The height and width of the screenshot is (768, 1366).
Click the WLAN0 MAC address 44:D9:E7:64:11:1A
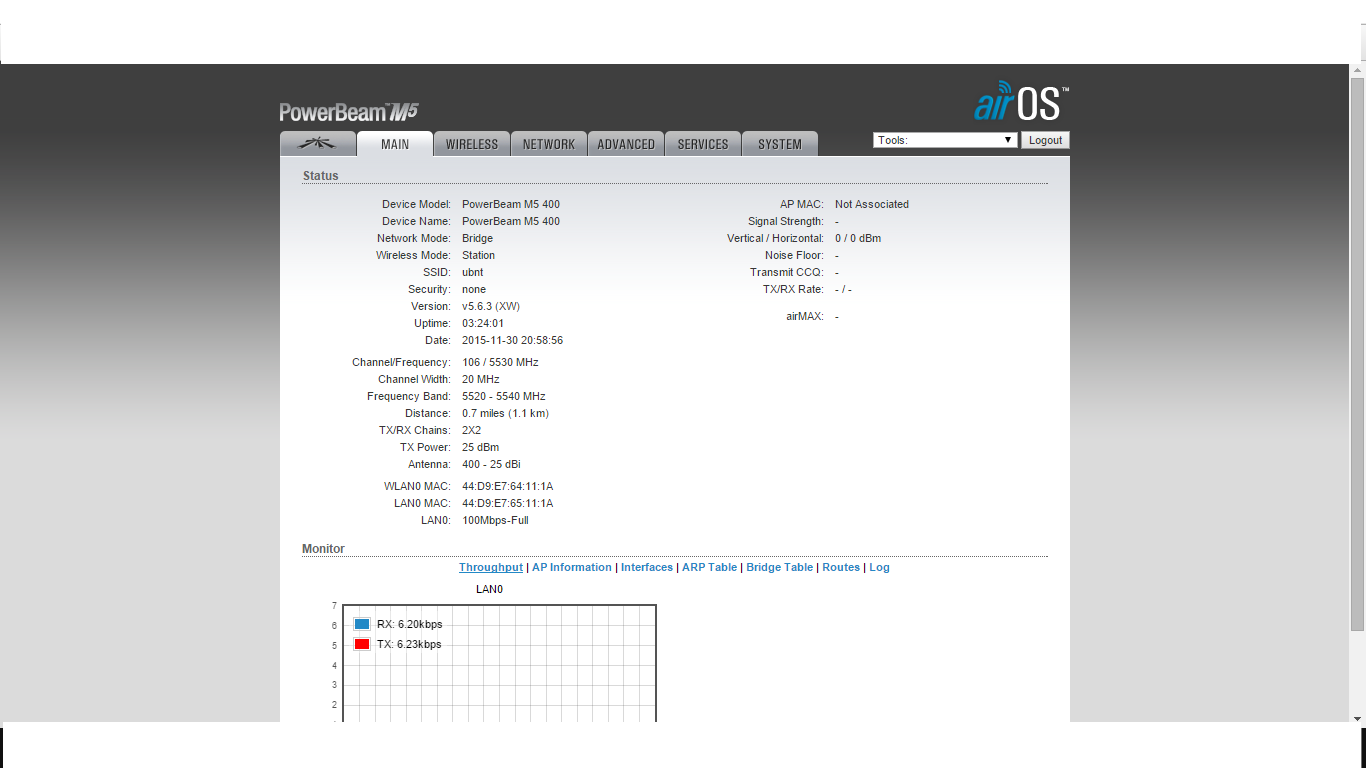click(507, 486)
